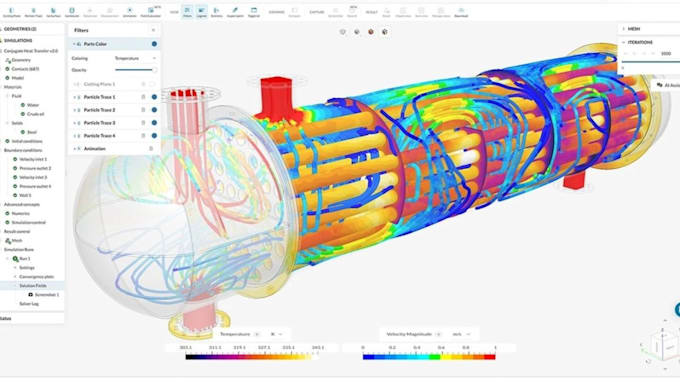Close the Filters panel
Screen dimensions: 680x383
pyautogui.click(x=153, y=30)
